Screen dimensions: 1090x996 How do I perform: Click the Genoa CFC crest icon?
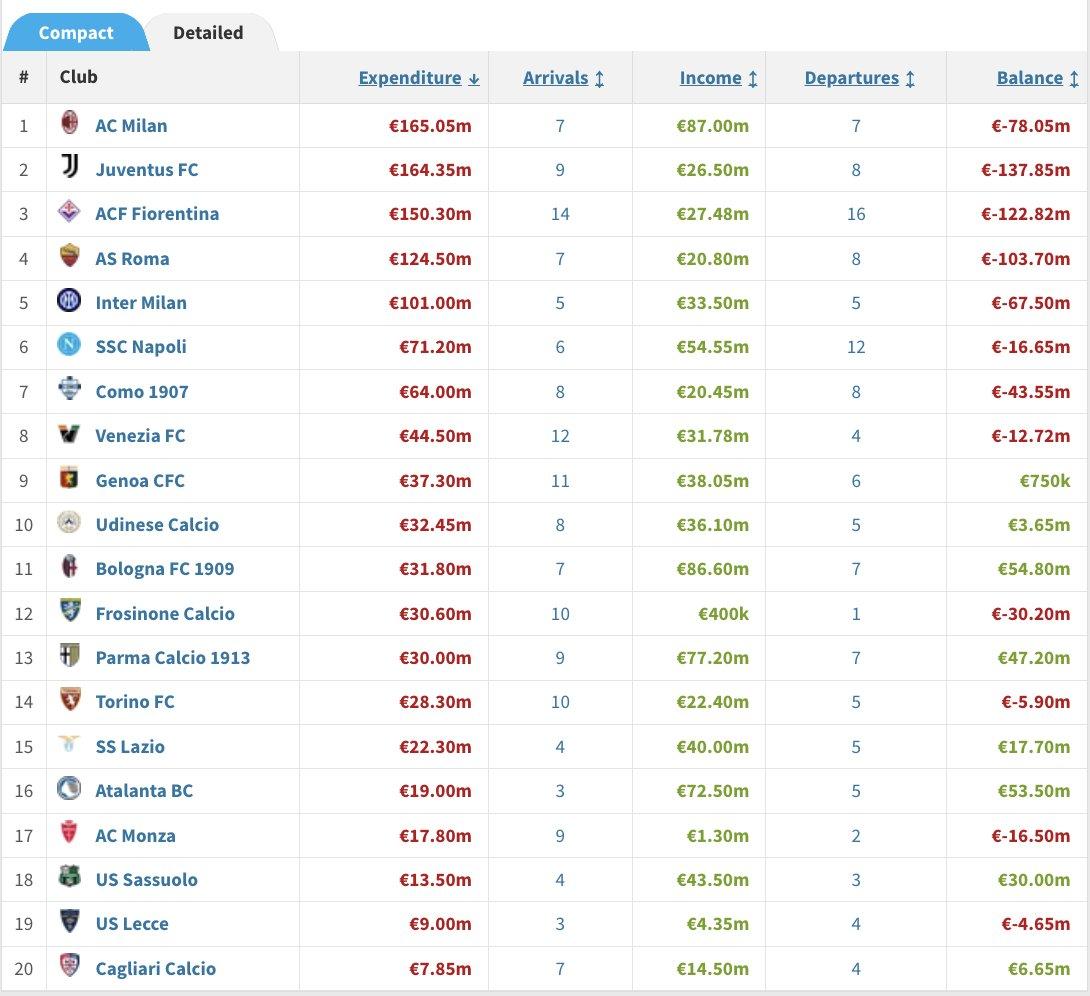tap(69, 477)
